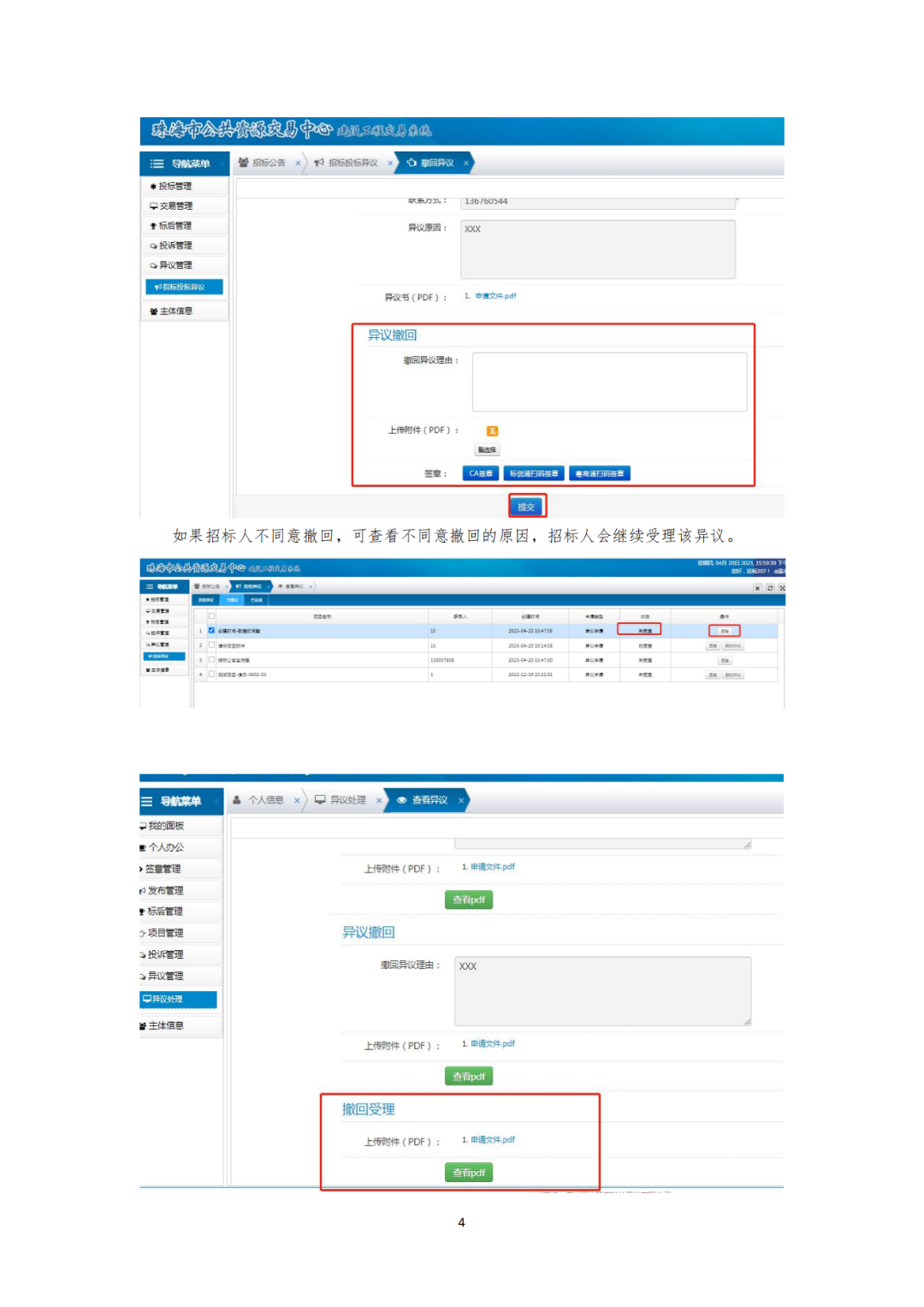This screenshot has height=1307, width=924.
Task: Uncheck the row 1 checkbox in the 异议 list table
Action: pyautogui.click(x=211, y=631)
